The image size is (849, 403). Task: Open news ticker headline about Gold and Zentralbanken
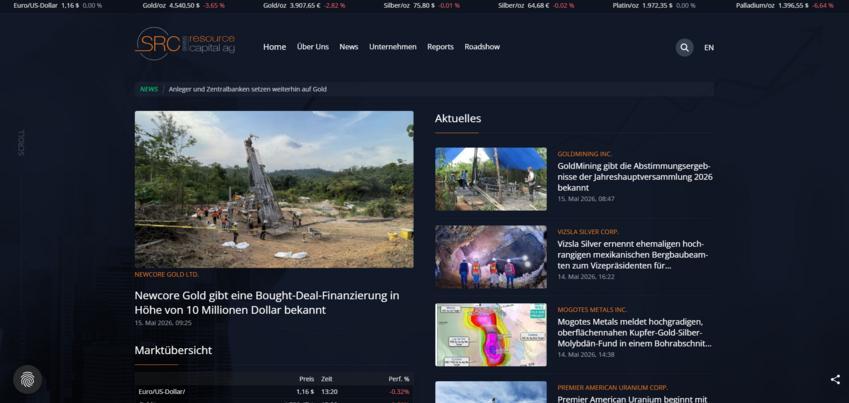coord(247,89)
